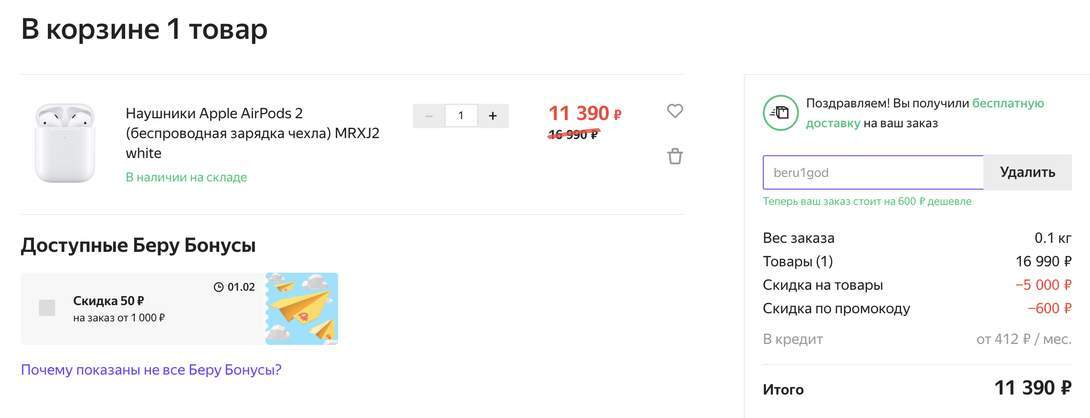
Task: Click the clock icon next to 01.02
Action: point(218,287)
